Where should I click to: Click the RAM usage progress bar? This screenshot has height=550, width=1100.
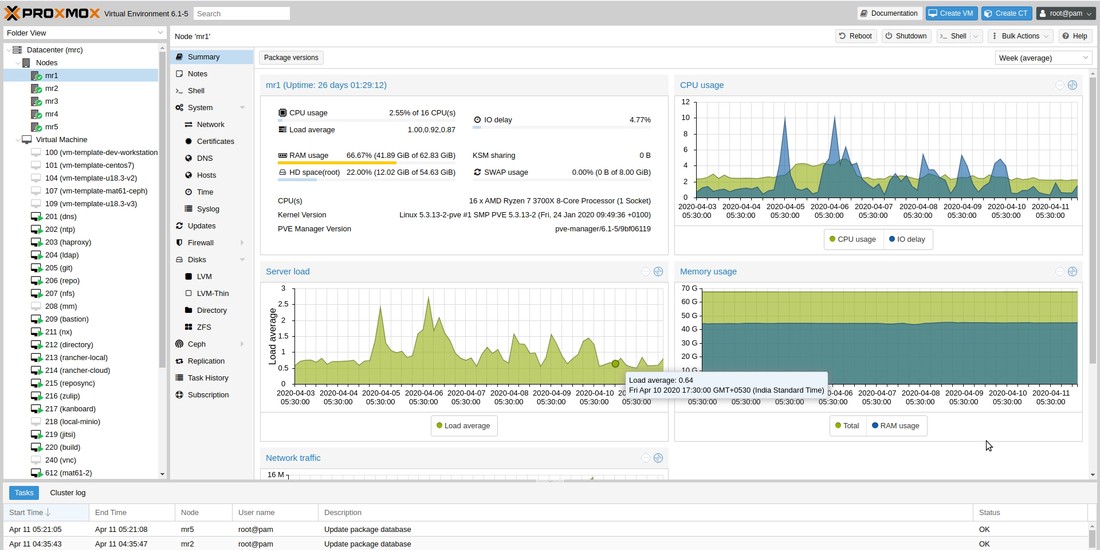click(x=367, y=163)
